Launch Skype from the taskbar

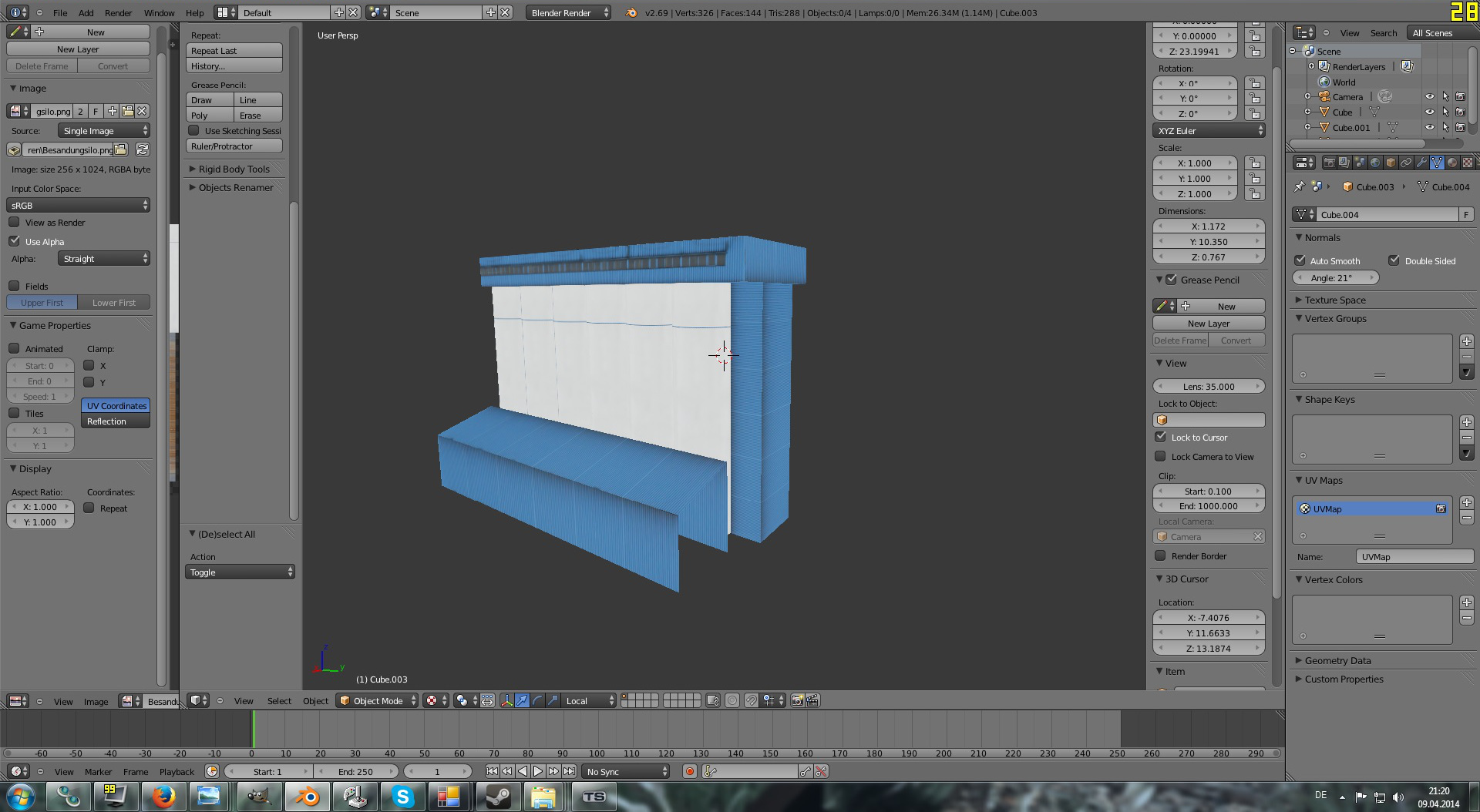point(402,797)
